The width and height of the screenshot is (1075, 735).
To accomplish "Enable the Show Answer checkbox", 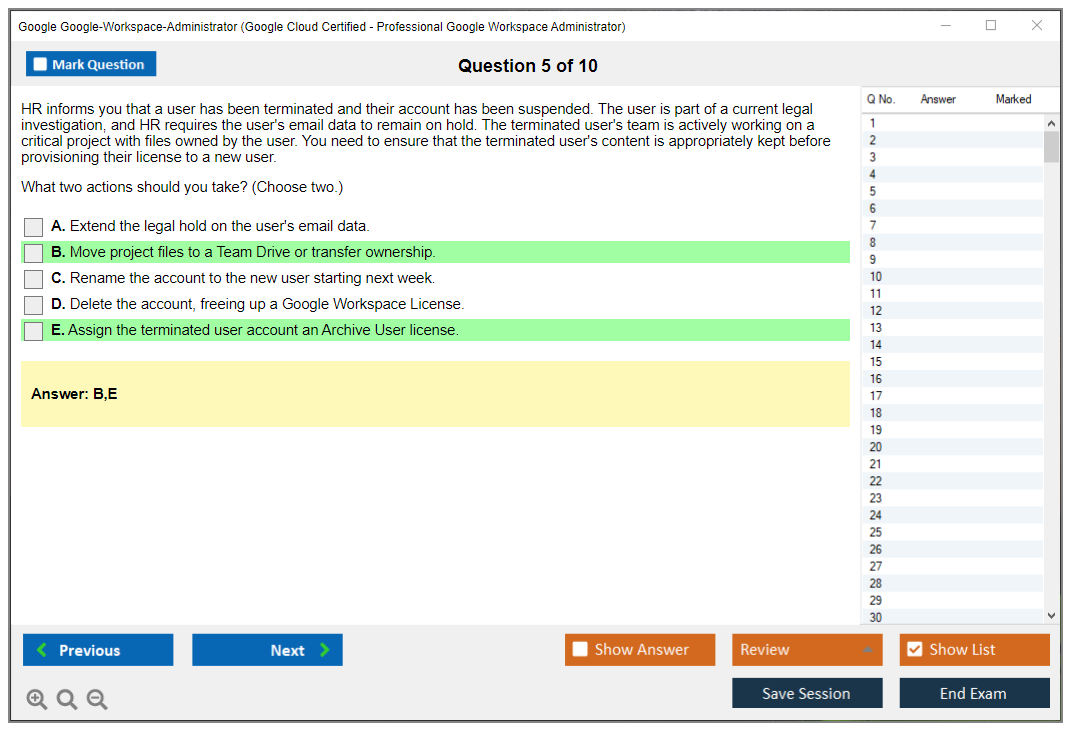I will [580, 650].
